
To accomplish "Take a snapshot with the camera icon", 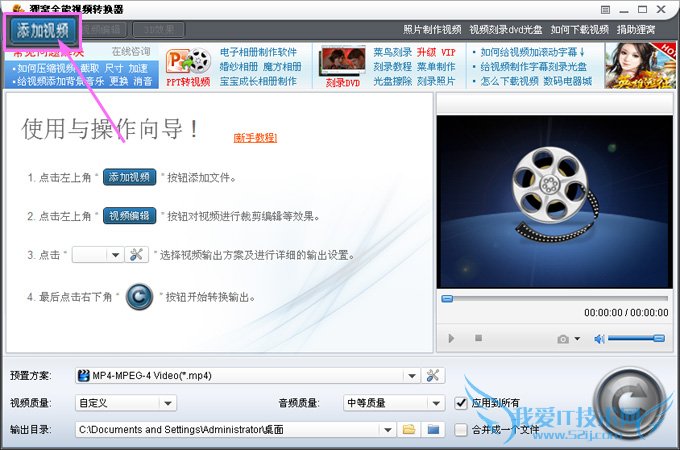I will tap(563, 339).
